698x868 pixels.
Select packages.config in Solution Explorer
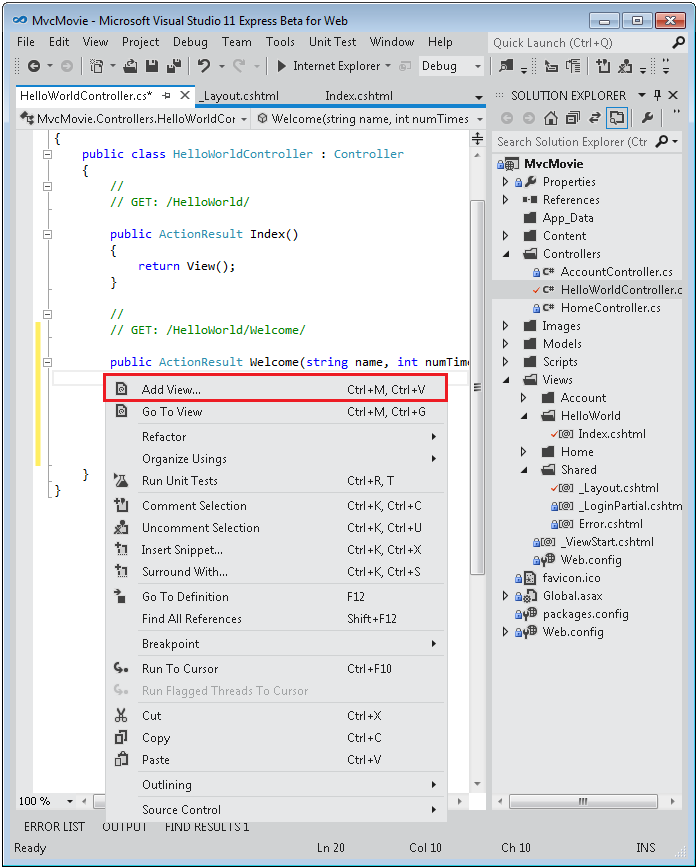click(x=586, y=614)
